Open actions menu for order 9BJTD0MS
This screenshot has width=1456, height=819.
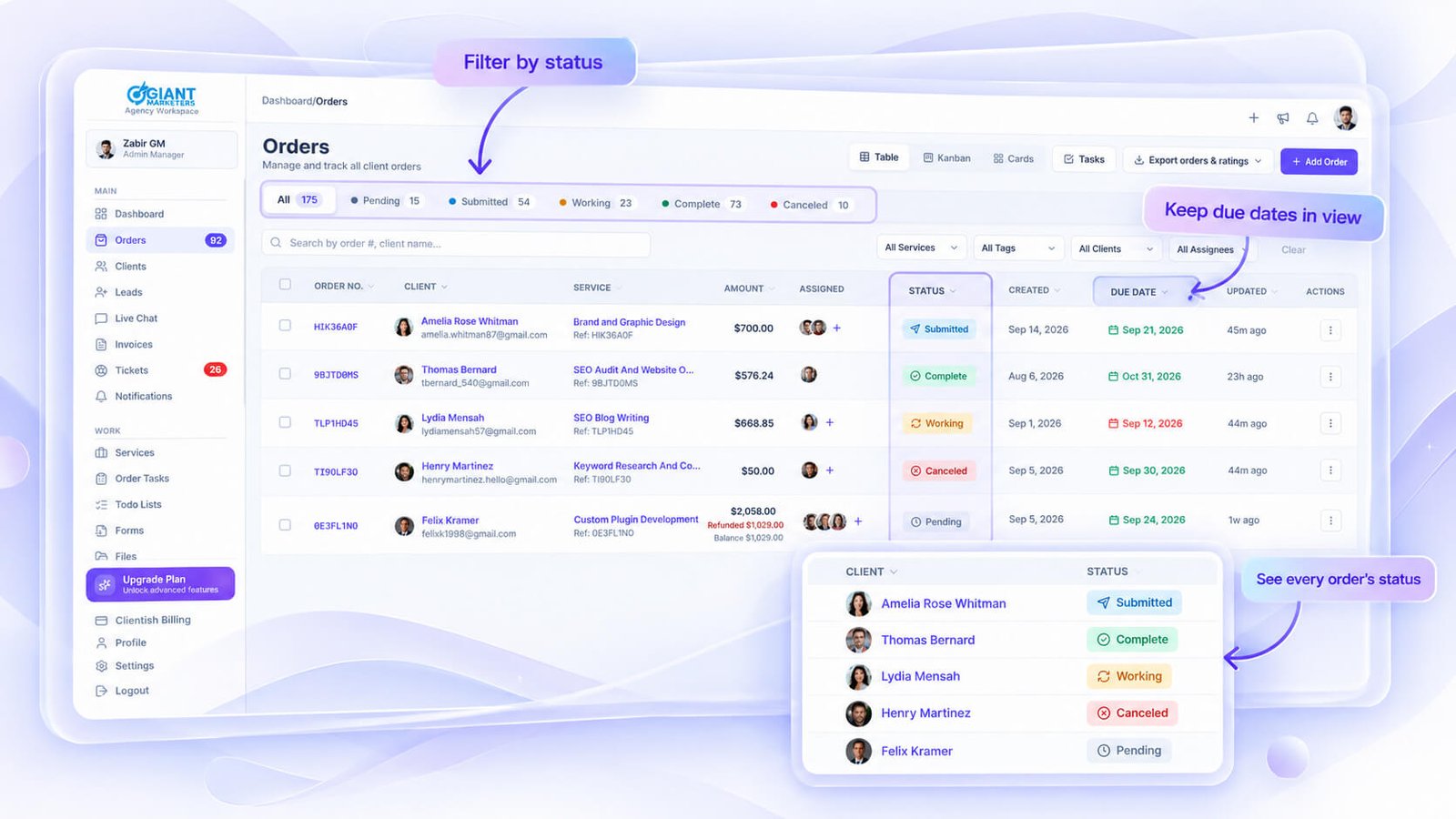click(x=1330, y=377)
